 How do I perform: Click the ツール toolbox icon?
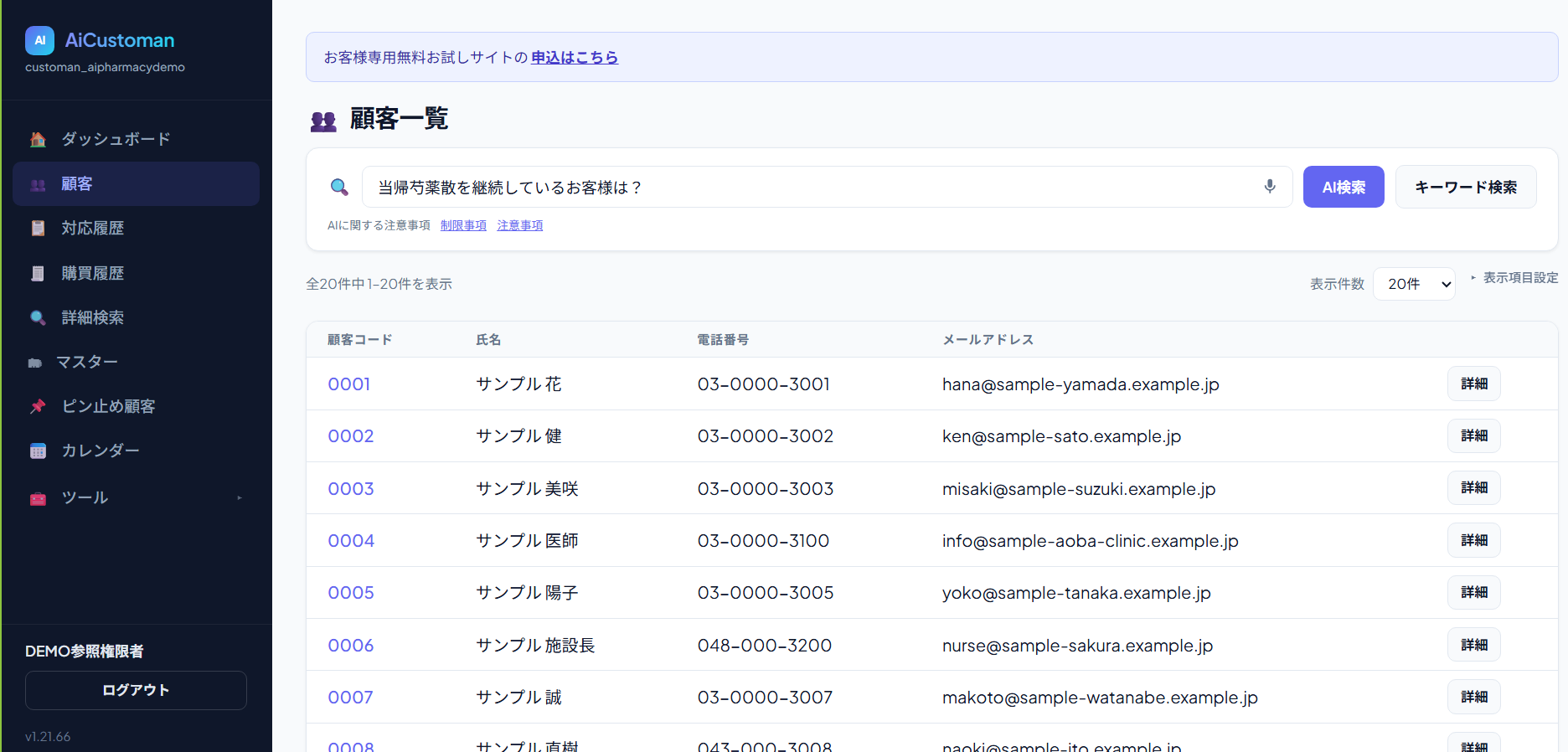coord(38,498)
